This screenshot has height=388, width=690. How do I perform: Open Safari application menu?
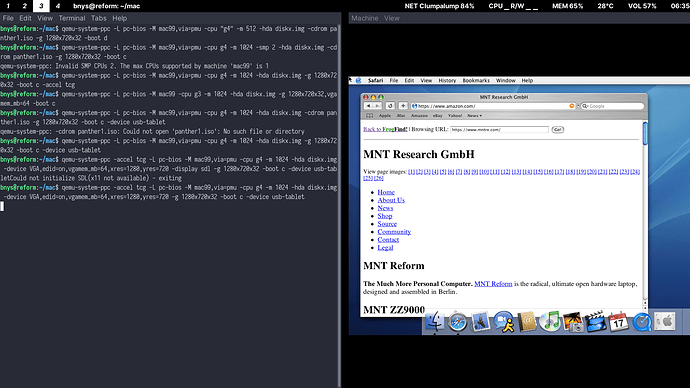[375, 81]
